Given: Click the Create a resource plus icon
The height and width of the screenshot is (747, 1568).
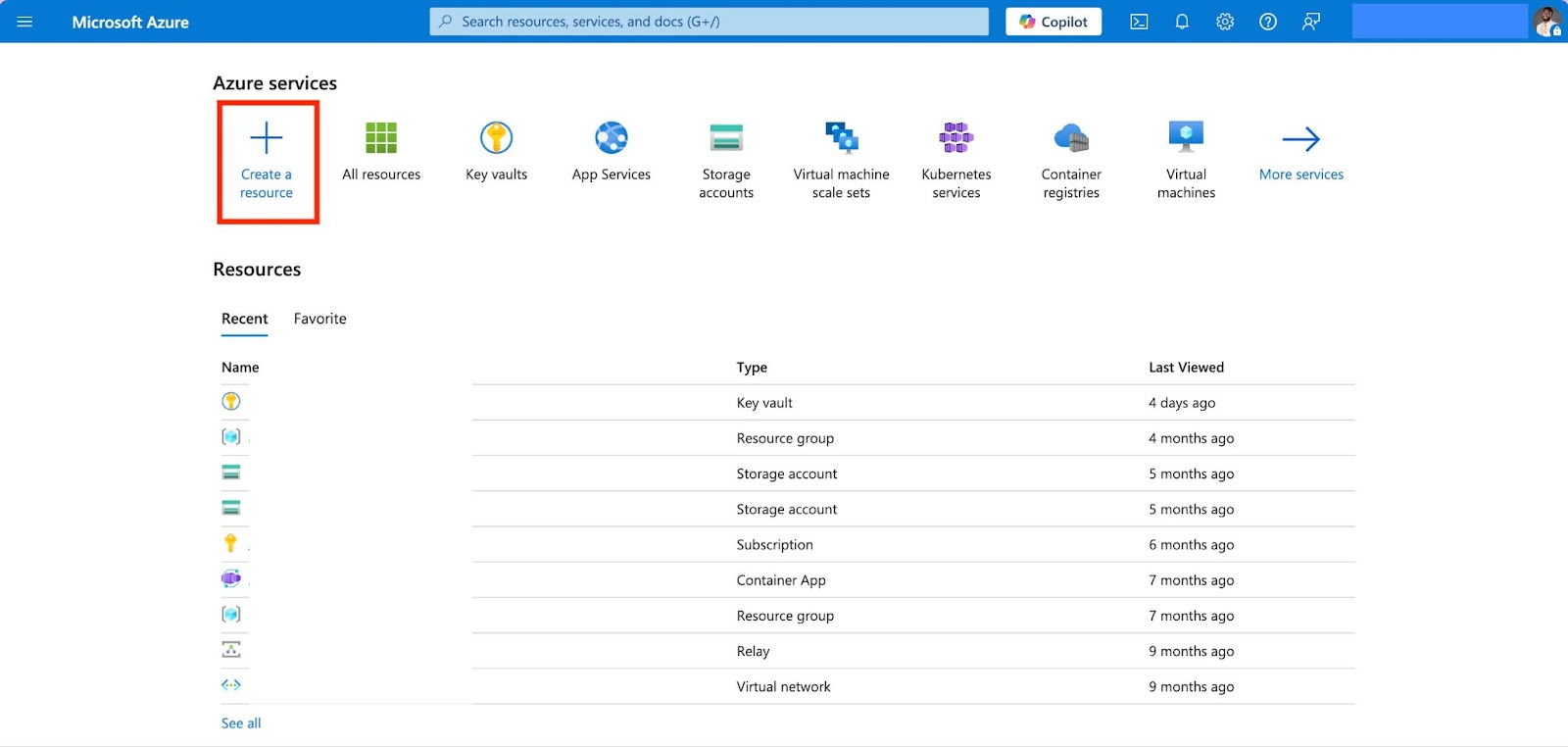Looking at the screenshot, I should tap(267, 138).
